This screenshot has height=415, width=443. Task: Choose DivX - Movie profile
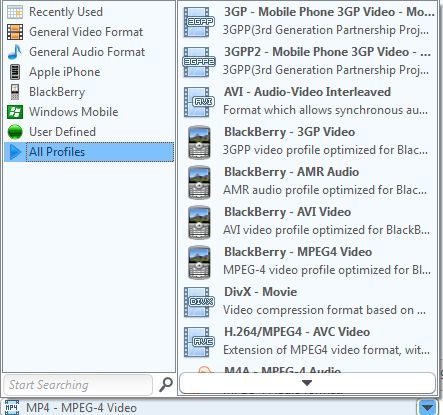click(308, 301)
